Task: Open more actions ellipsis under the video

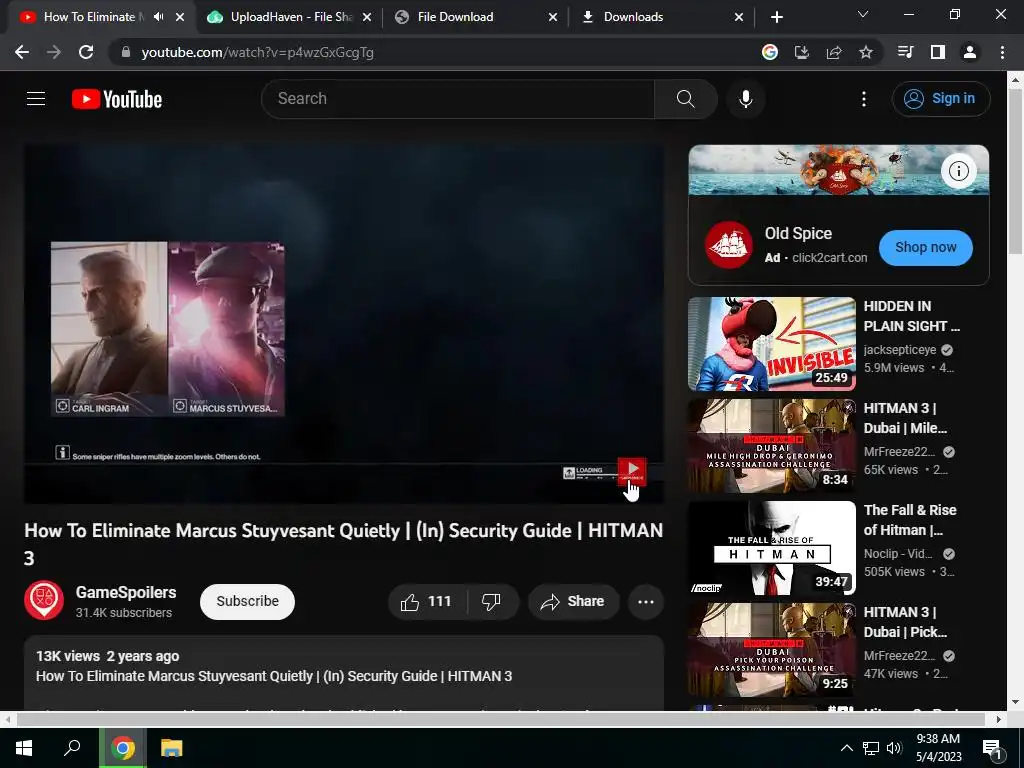Action: click(646, 601)
